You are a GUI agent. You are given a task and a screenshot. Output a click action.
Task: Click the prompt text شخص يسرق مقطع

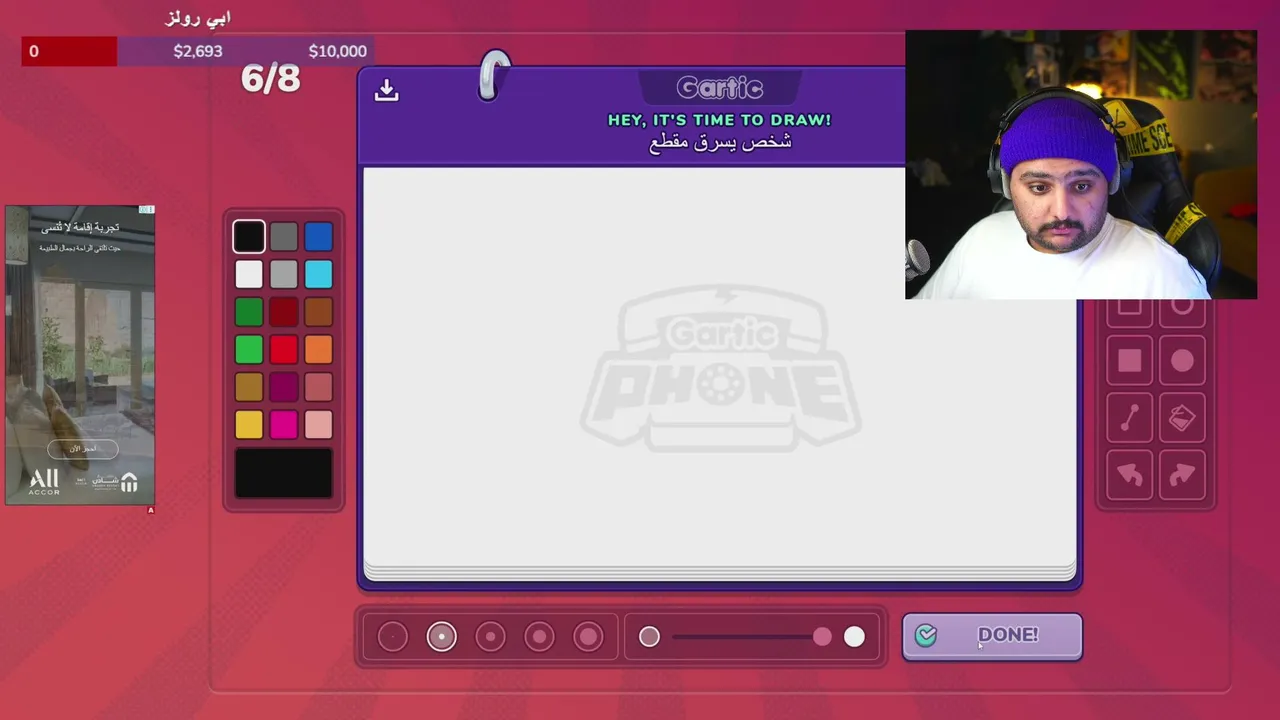(720, 142)
